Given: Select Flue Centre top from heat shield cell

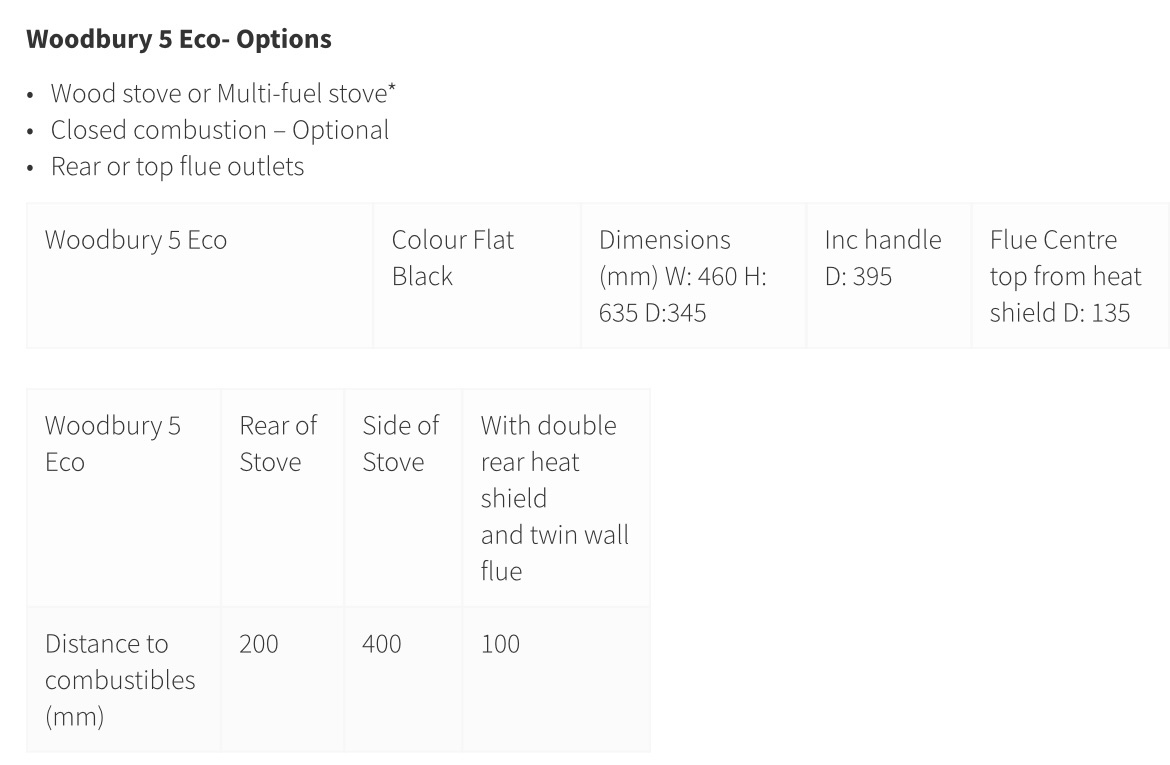Looking at the screenshot, I should [1071, 275].
